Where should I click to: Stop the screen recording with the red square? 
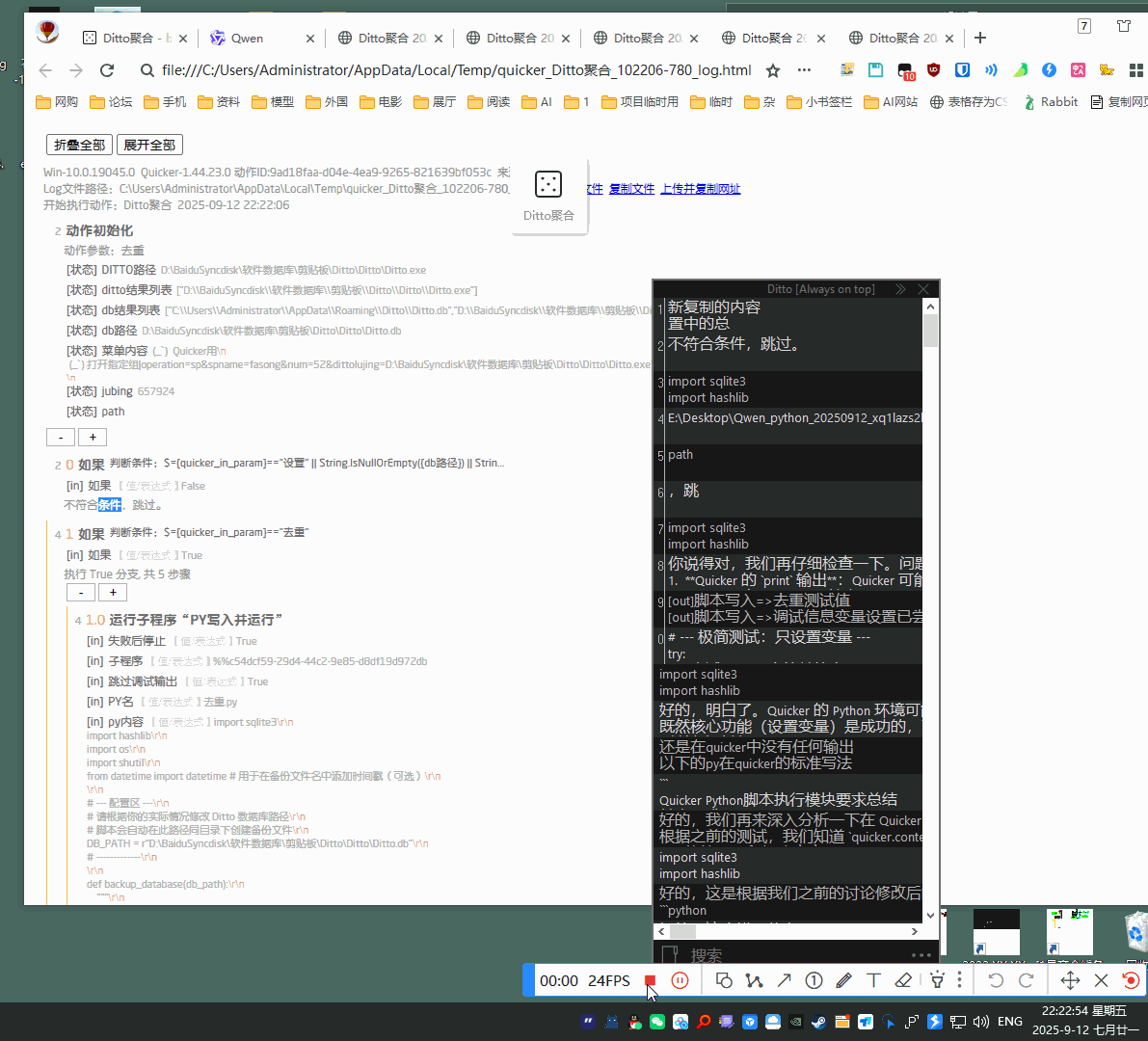tap(650, 981)
